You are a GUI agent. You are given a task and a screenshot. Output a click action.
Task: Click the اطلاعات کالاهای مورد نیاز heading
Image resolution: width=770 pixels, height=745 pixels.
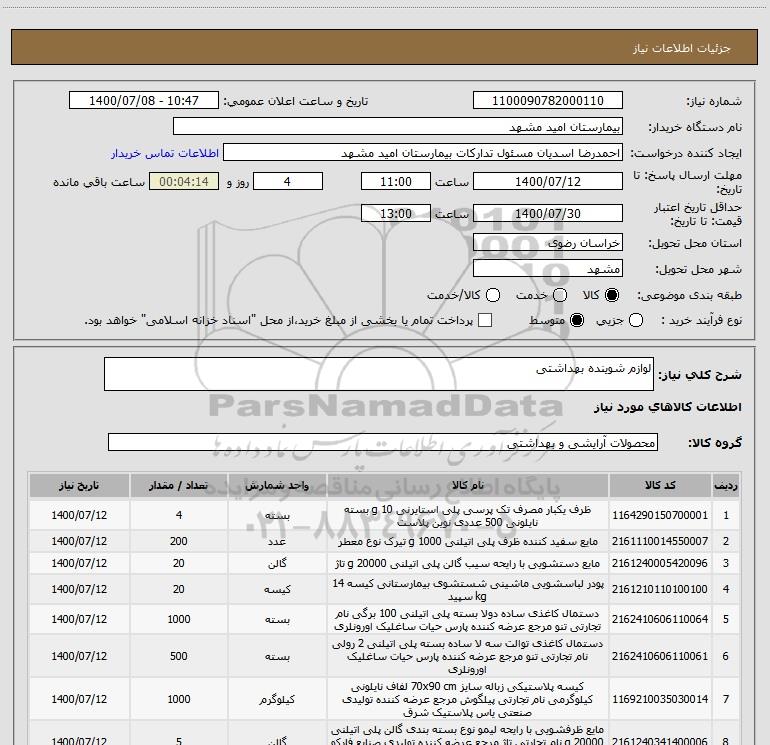pyautogui.click(x=667, y=407)
